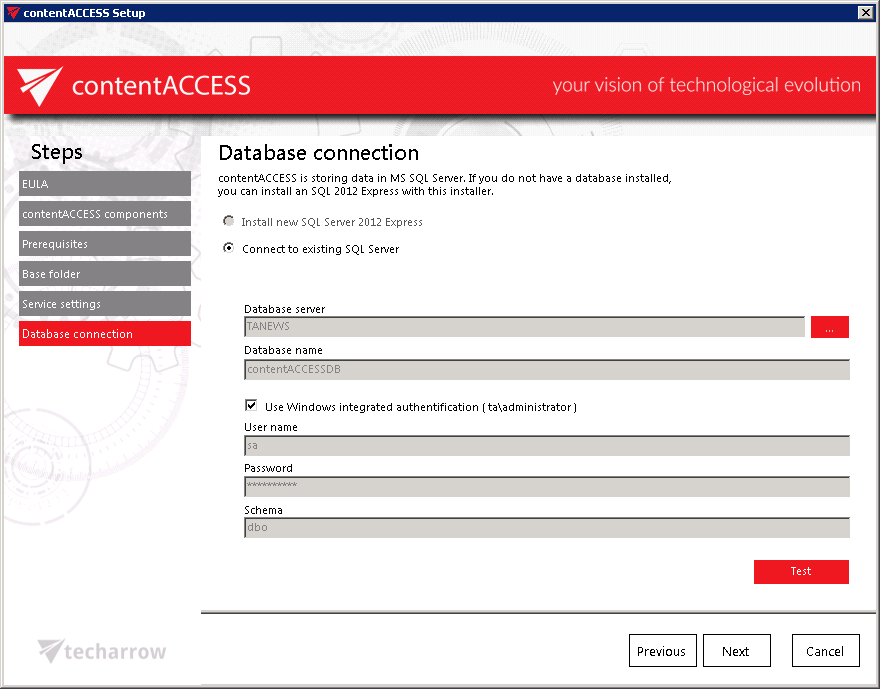Open the contentACCESS components step
Viewport: 880px width, 689px height.
[x=104, y=214]
